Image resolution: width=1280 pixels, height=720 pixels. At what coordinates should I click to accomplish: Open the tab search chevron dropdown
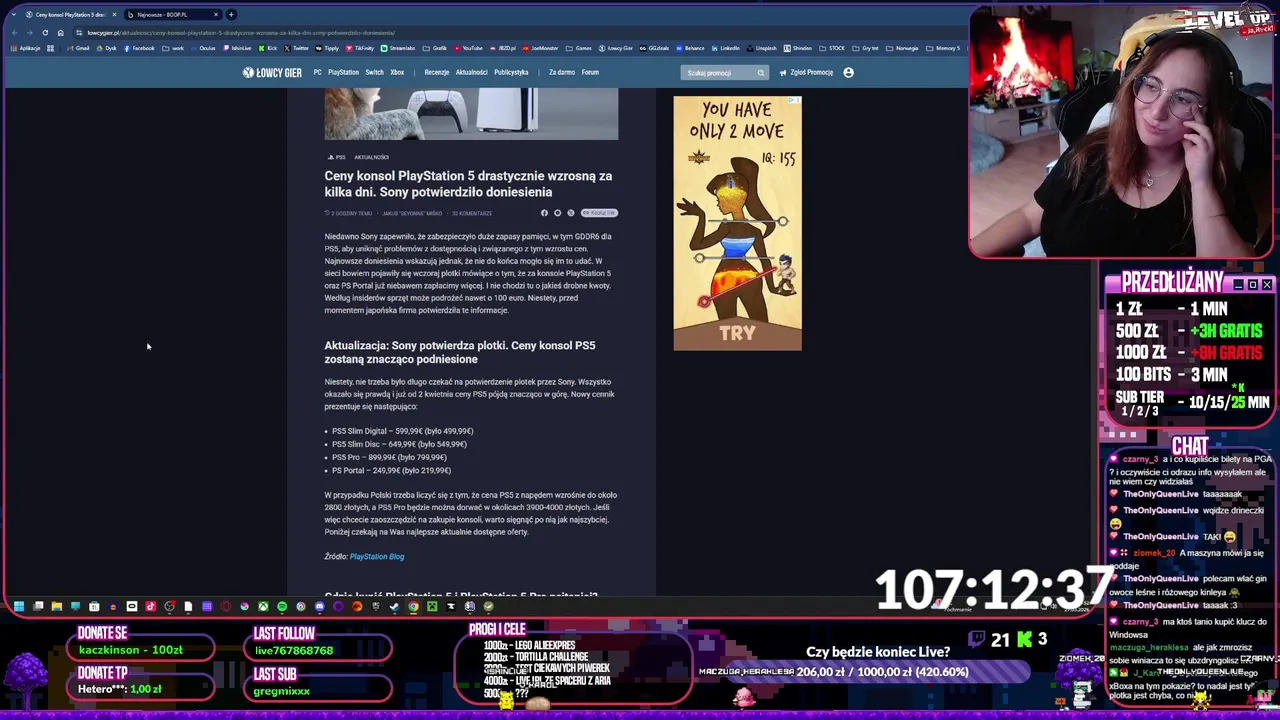[13, 14]
